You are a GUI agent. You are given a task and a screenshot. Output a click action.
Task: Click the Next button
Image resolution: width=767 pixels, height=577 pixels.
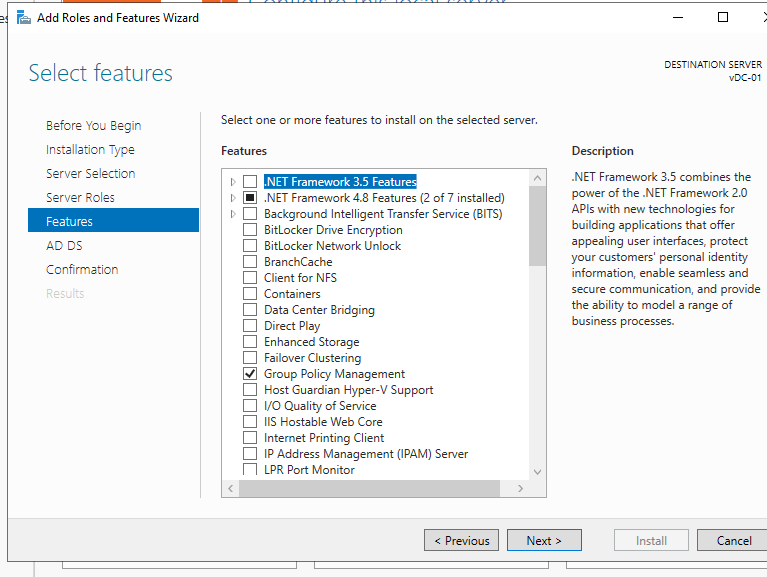point(544,540)
